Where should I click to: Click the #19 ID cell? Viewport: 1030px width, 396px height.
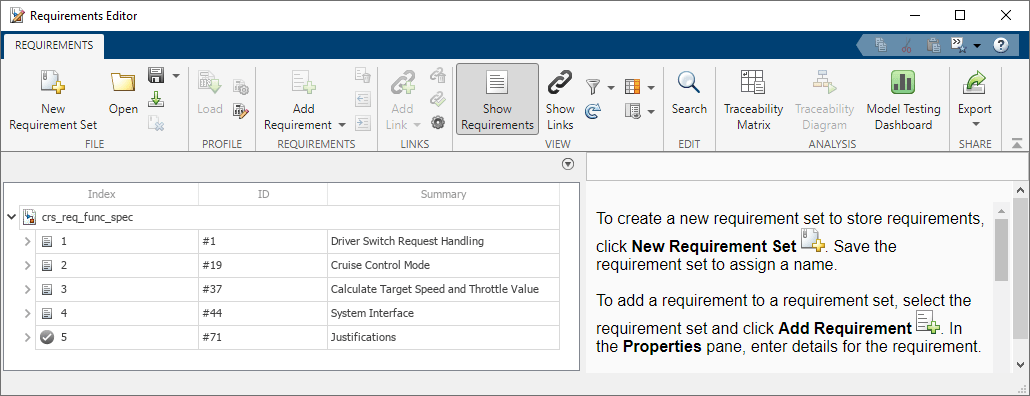[263, 265]
